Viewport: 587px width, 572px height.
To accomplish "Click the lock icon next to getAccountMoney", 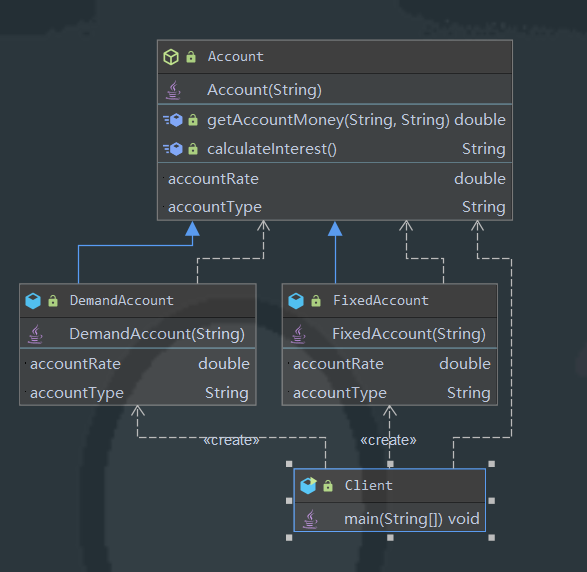I will [x=193, y=120].
